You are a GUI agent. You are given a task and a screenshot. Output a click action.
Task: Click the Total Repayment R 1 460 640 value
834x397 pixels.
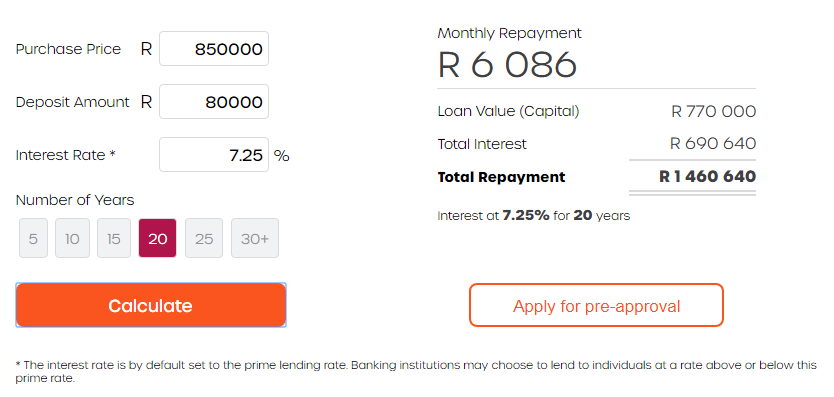707,177
